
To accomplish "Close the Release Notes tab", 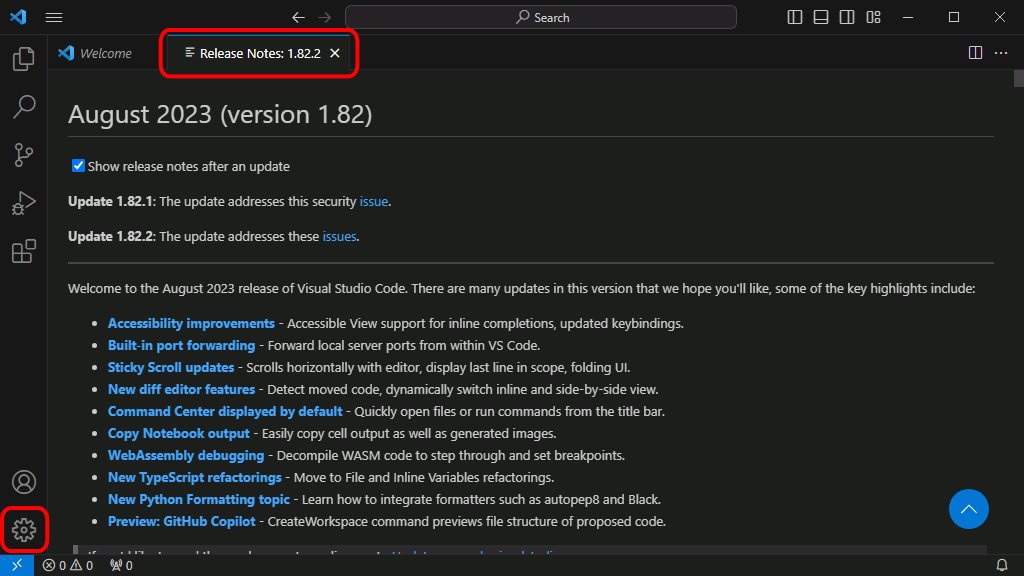I will [334, 53].
